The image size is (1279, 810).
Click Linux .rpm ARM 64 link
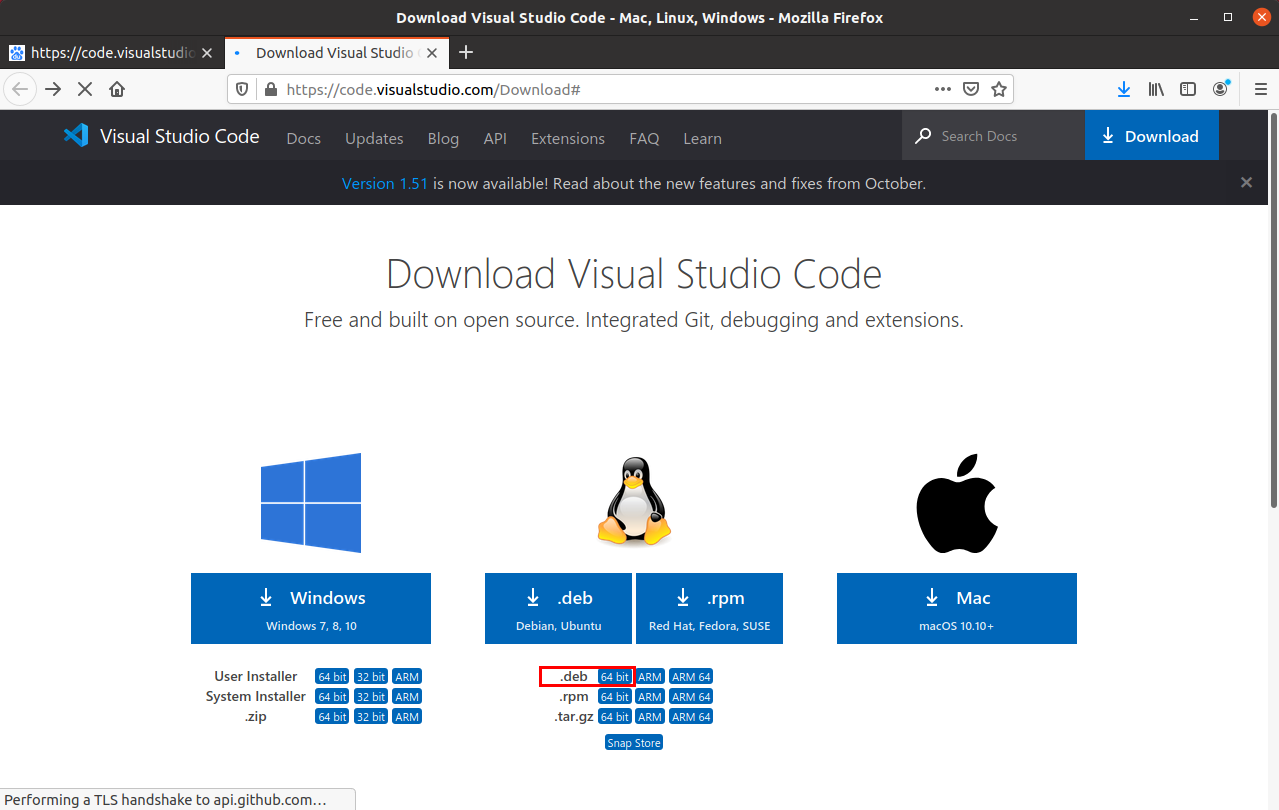tap(691, 697)
